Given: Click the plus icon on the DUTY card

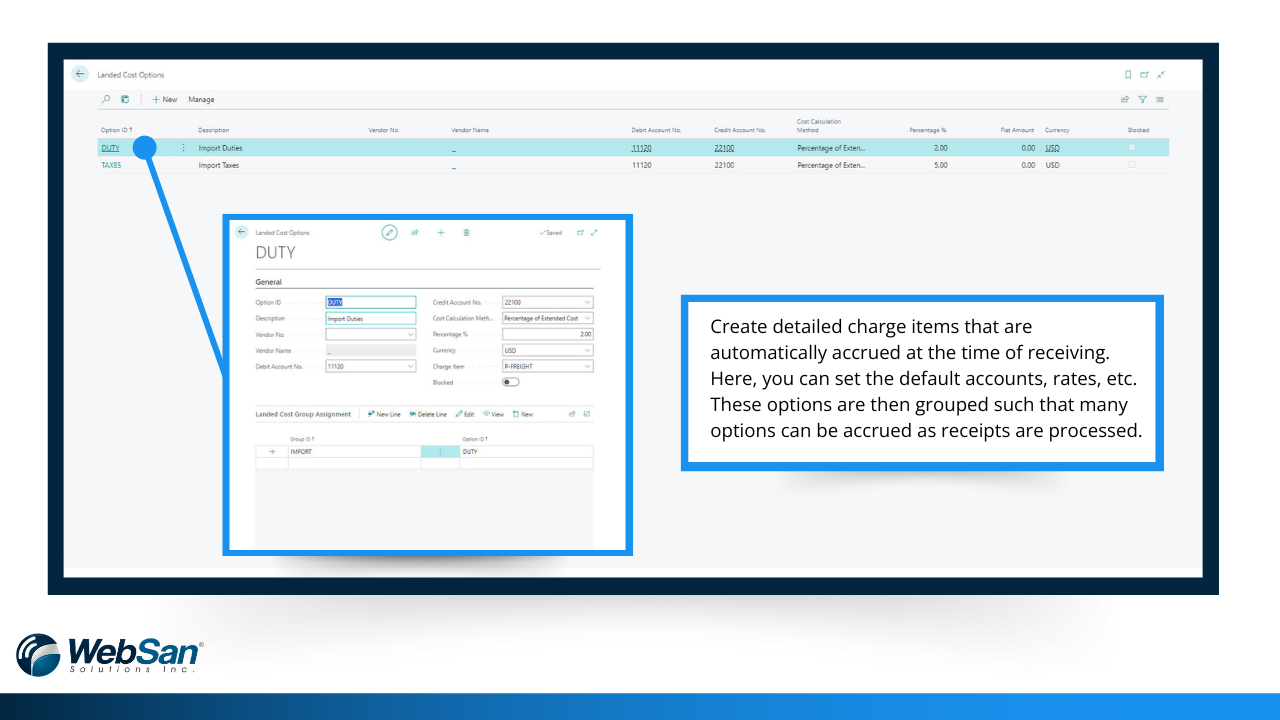Looking at the screenshot, I should (441, 232).
